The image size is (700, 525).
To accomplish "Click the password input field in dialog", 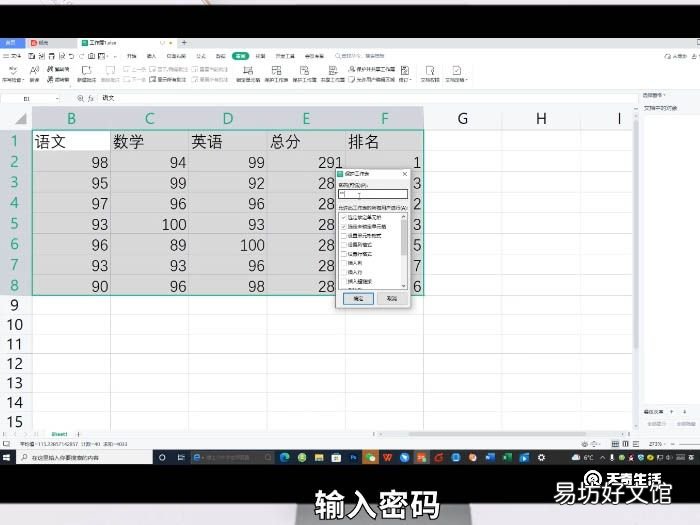I will [x=373, y=194].
